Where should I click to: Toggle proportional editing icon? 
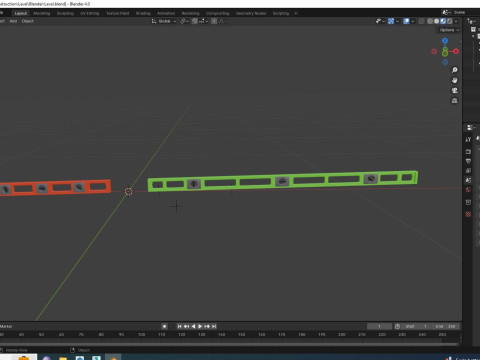tap(214, 21)
